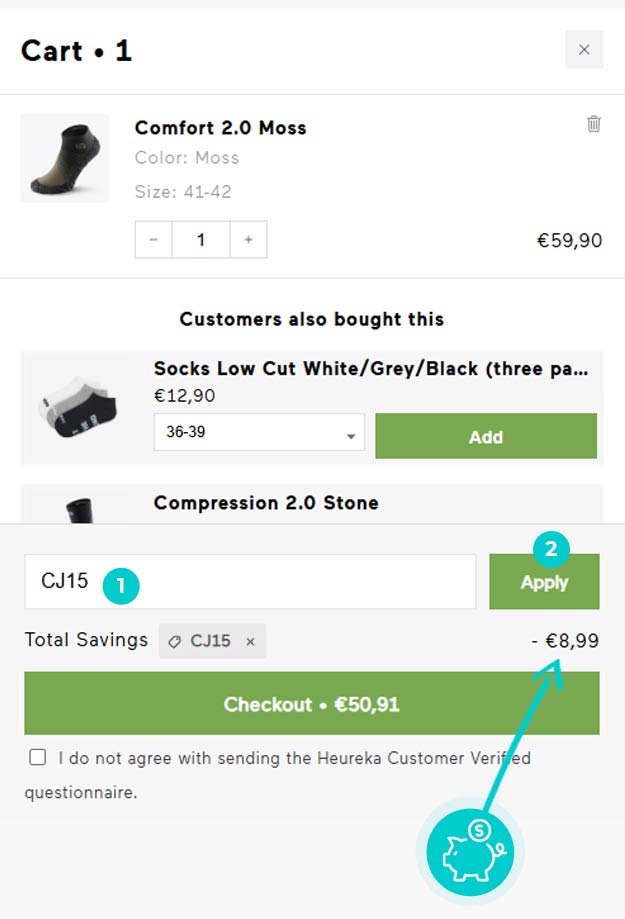Click the quantity field showing 1

(x=201, y=239)
